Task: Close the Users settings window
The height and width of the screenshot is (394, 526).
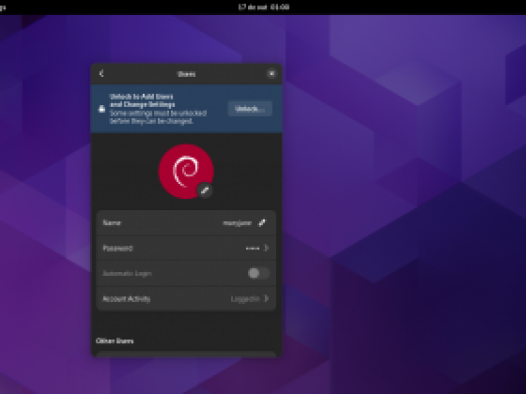Action: tap(272, 74)
